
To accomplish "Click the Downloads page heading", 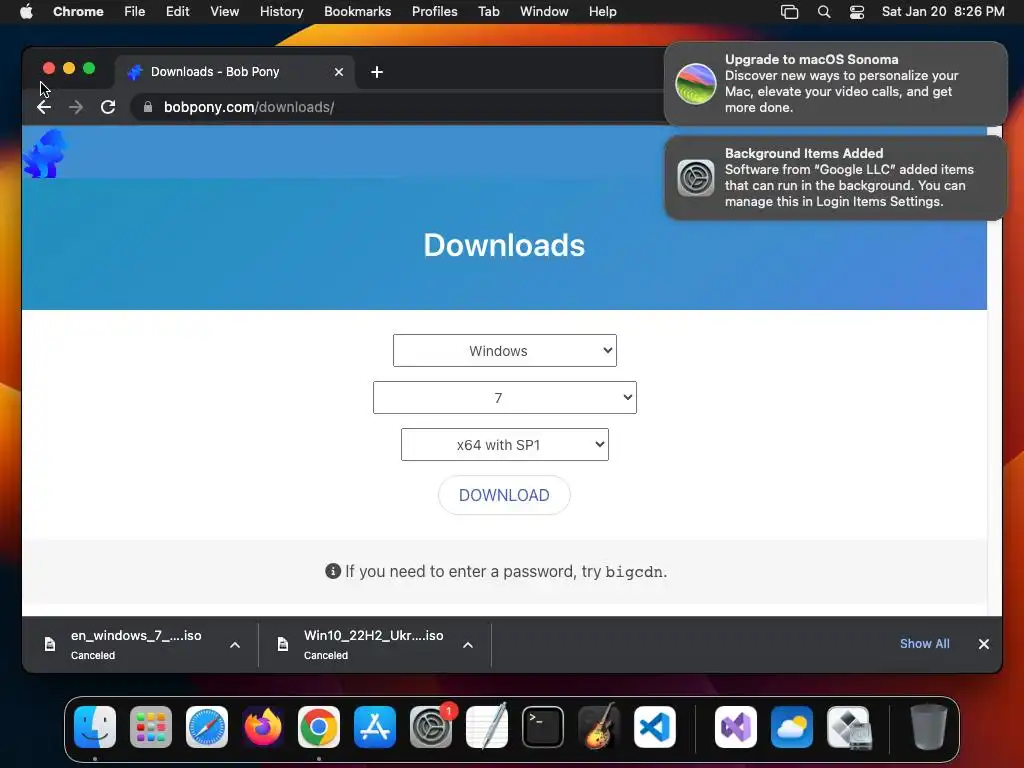I will point(504,246).
